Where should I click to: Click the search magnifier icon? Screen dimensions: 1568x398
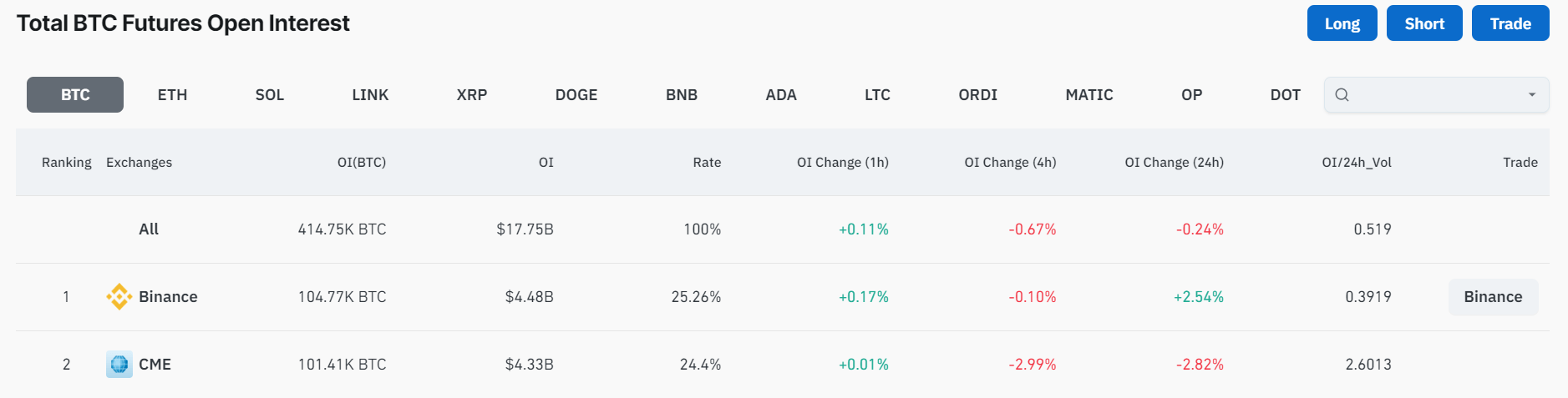(x=1342, y=95)
